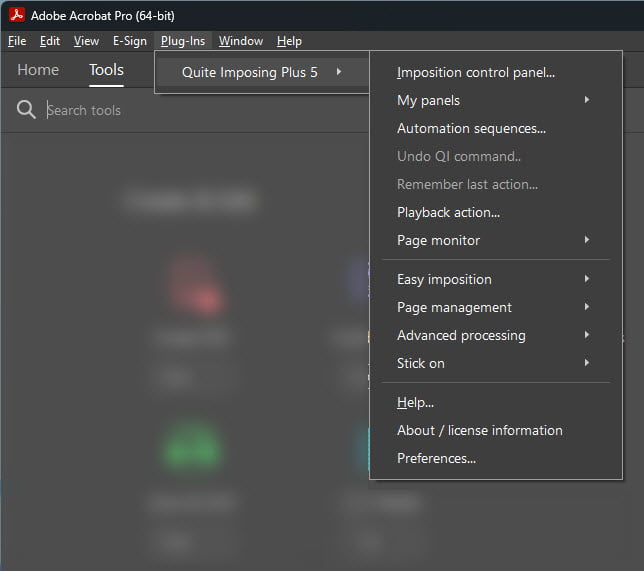Select Quite Imposing Plus 5 submenu
Image resolution: width=644 pixels, height=571 pixels.
coord(262,72)
